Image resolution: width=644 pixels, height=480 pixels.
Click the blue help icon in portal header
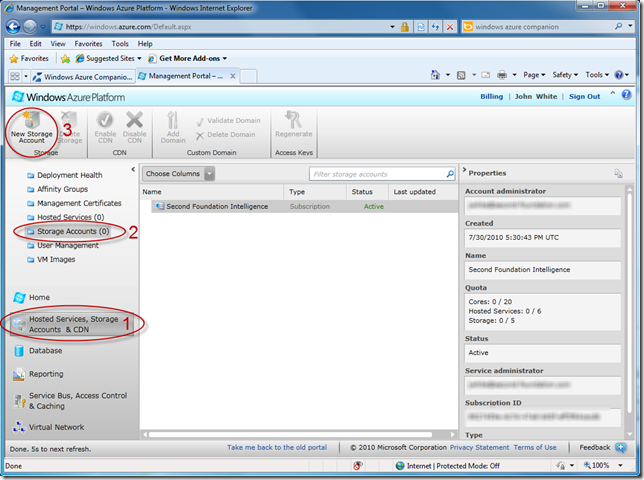coord(626,95)
